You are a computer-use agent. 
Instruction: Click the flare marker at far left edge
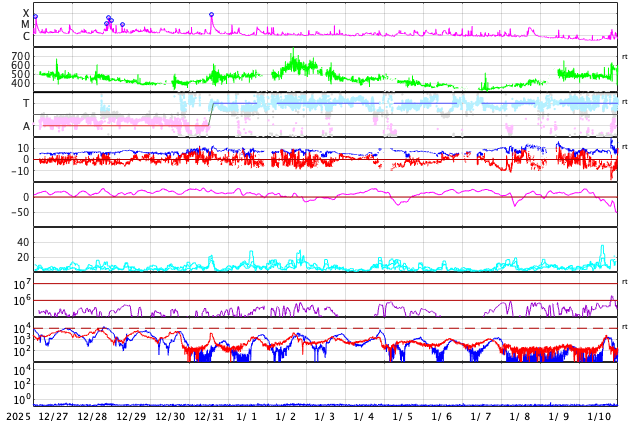[35, 16]
